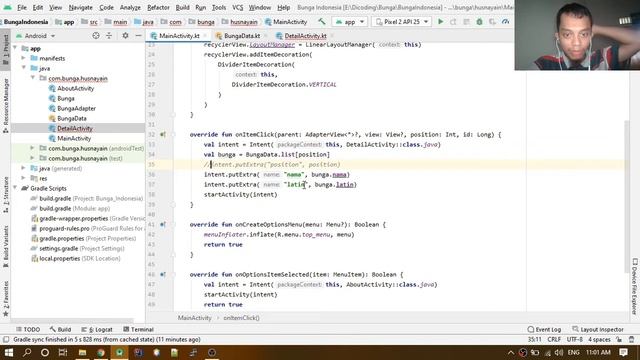Image resolution: width=640 pixels, height=360 pixels.
Task: Select AboutActivity in the project tree
Action: [76, 88]
